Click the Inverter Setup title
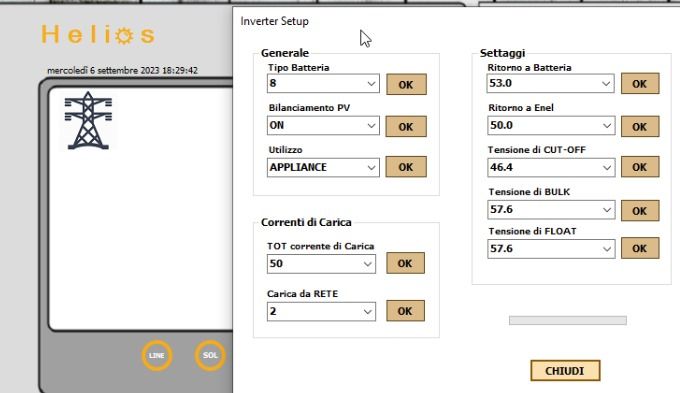 [x=275, y=21]
